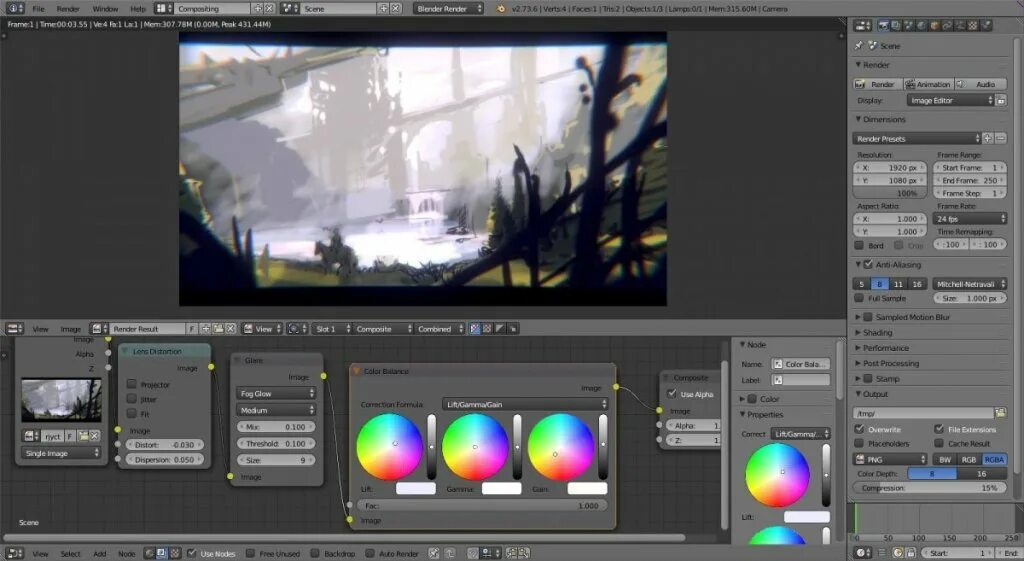Open the Window menu
The height and width of the screenshot is (561, 1024).
[105, 9]
